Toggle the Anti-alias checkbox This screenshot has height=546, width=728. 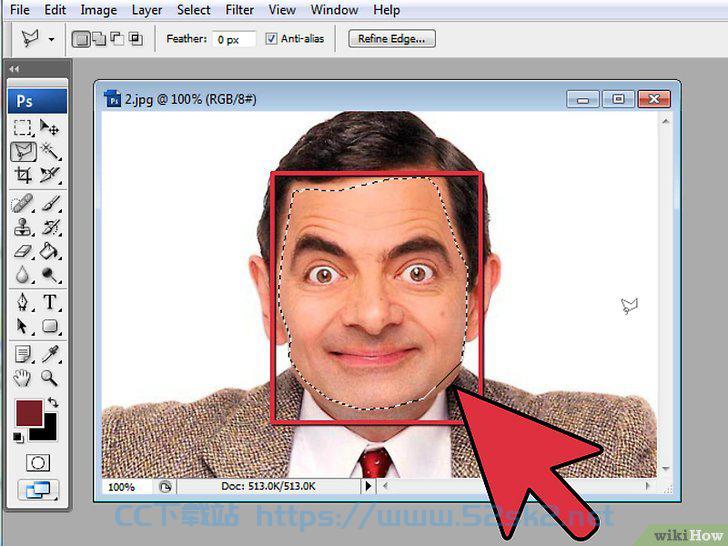(x=271, y=39)
